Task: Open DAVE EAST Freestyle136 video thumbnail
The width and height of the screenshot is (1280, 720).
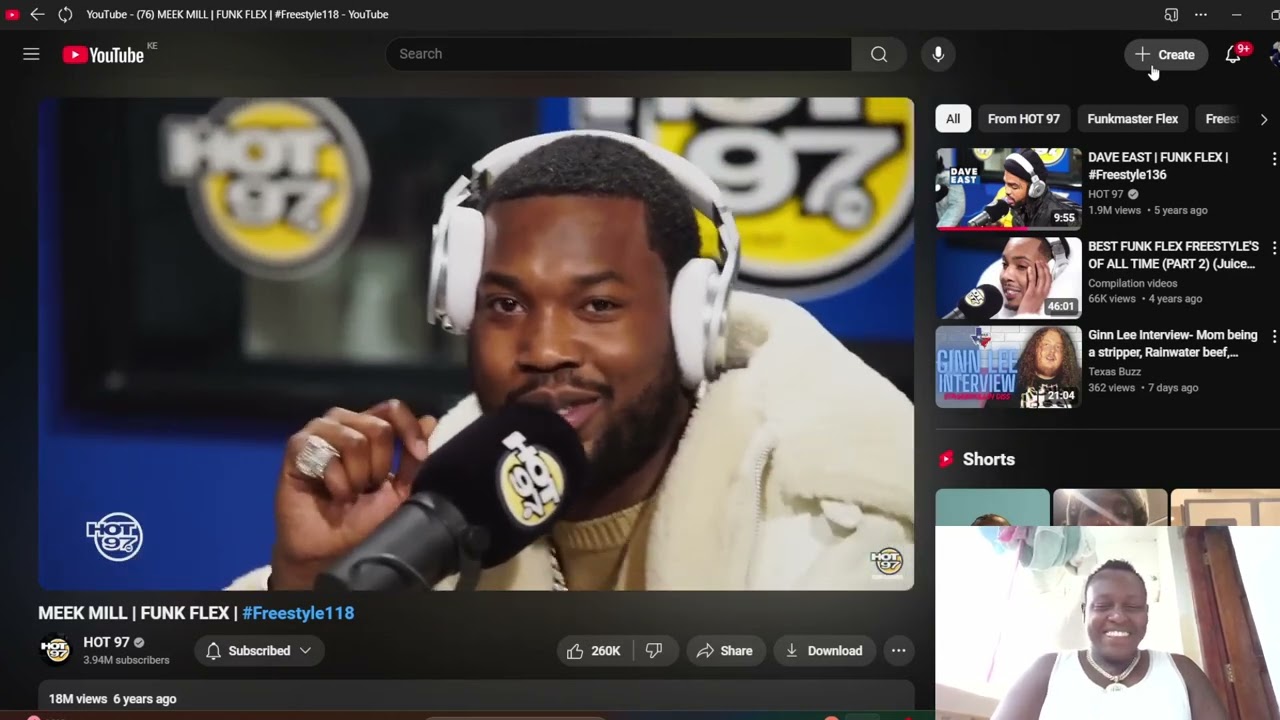Action: [x=1008, y=189]
